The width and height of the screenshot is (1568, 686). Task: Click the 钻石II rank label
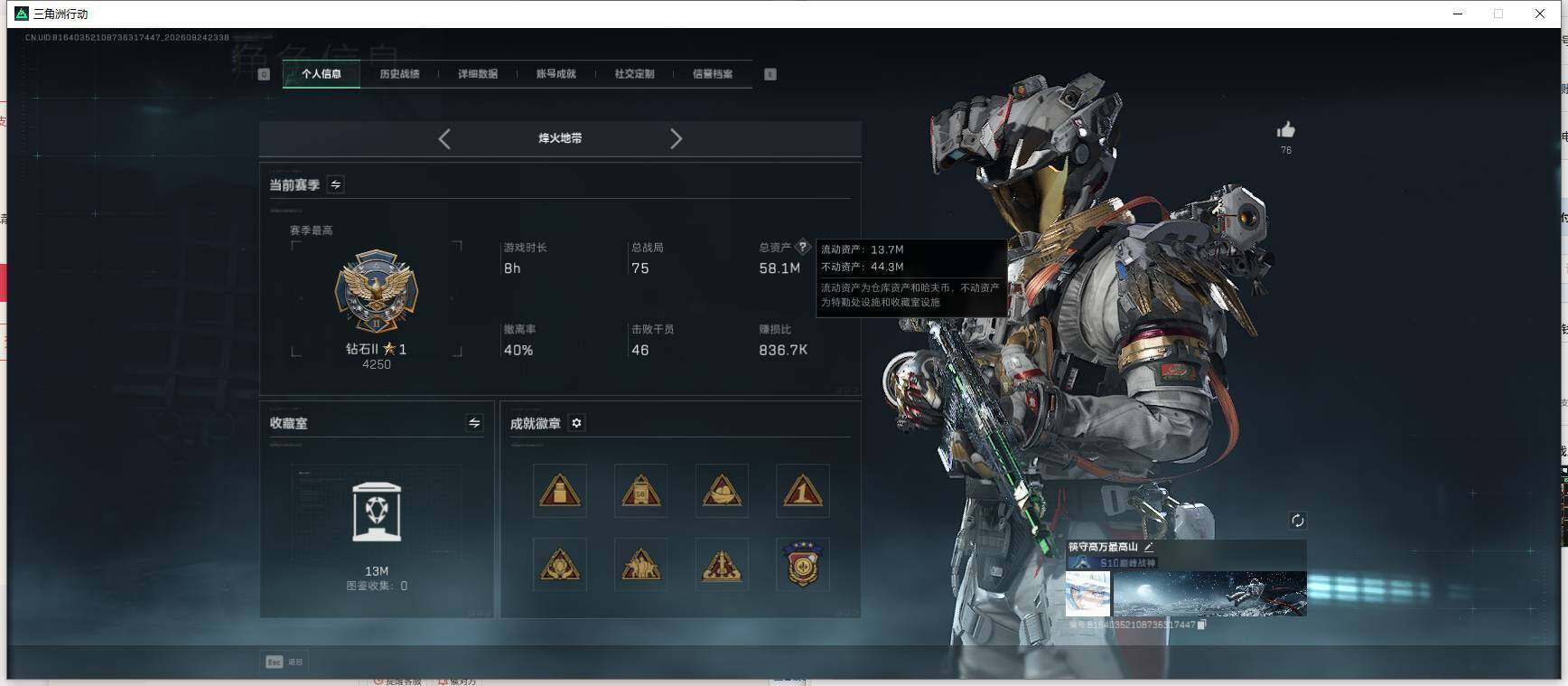[361, 349]
